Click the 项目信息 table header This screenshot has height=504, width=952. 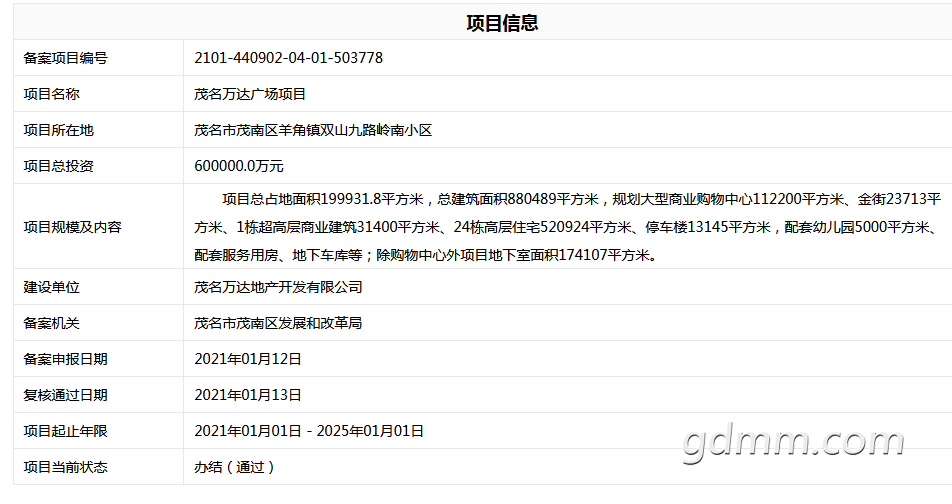tap(502, 23)
